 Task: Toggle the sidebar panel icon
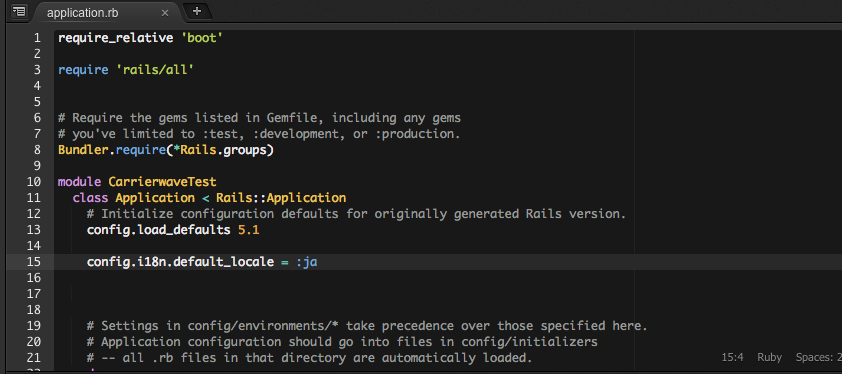pos(19,11)
